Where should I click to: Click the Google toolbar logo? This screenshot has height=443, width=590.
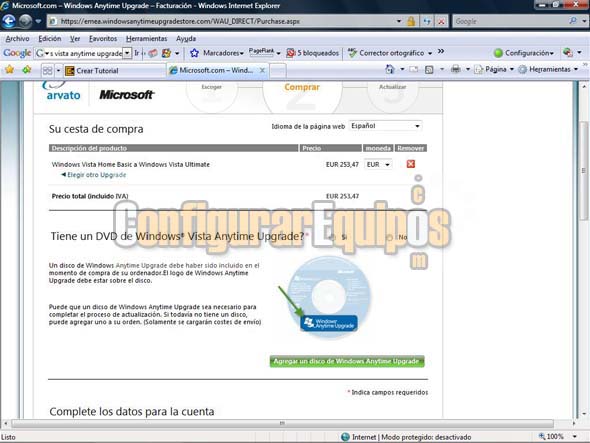pos(17,53)
